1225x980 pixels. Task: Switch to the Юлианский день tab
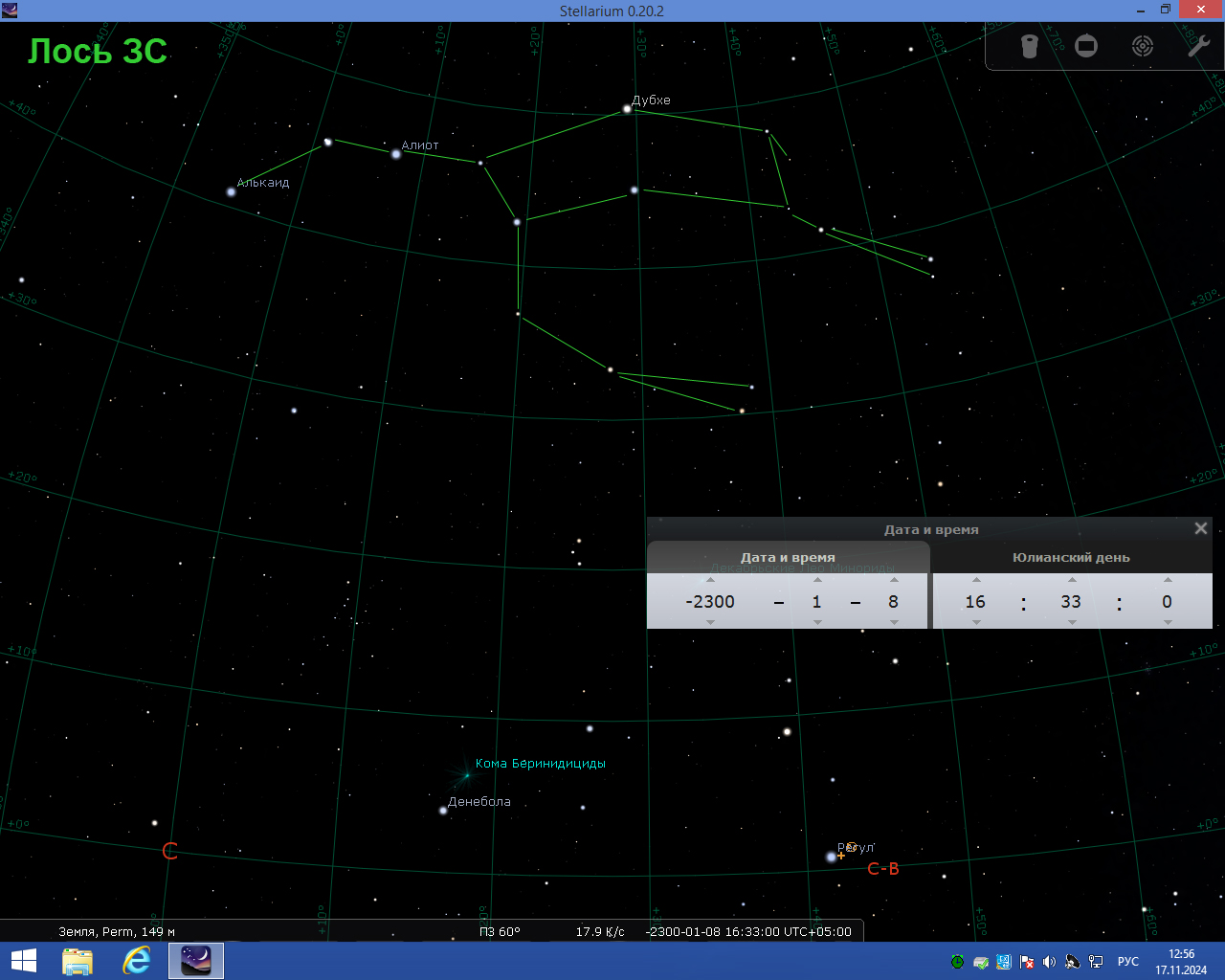(x=1071, y=557)
